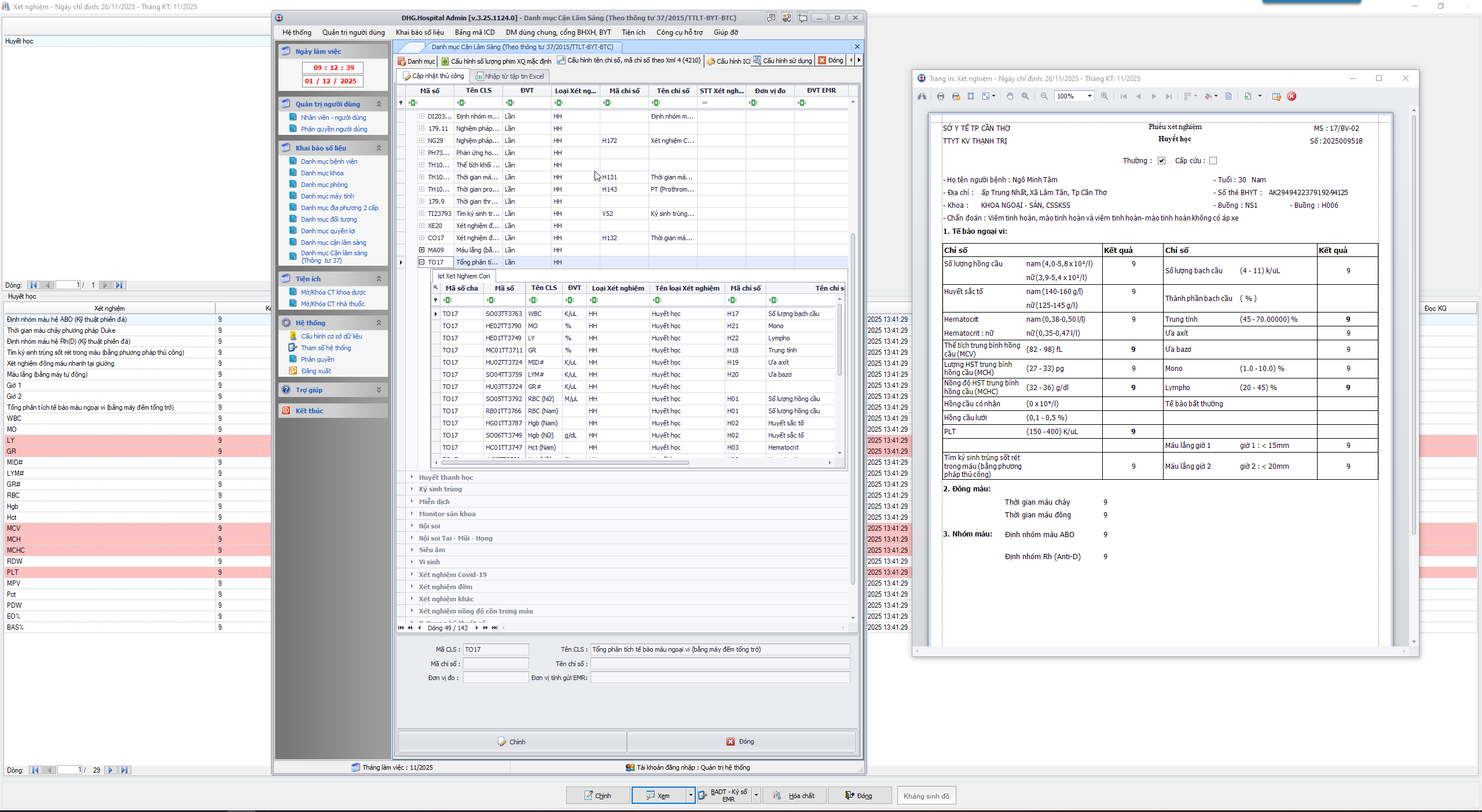Open the 100% zoom level dropdown
This screenshot has width=1482, height=812.
1090,96
